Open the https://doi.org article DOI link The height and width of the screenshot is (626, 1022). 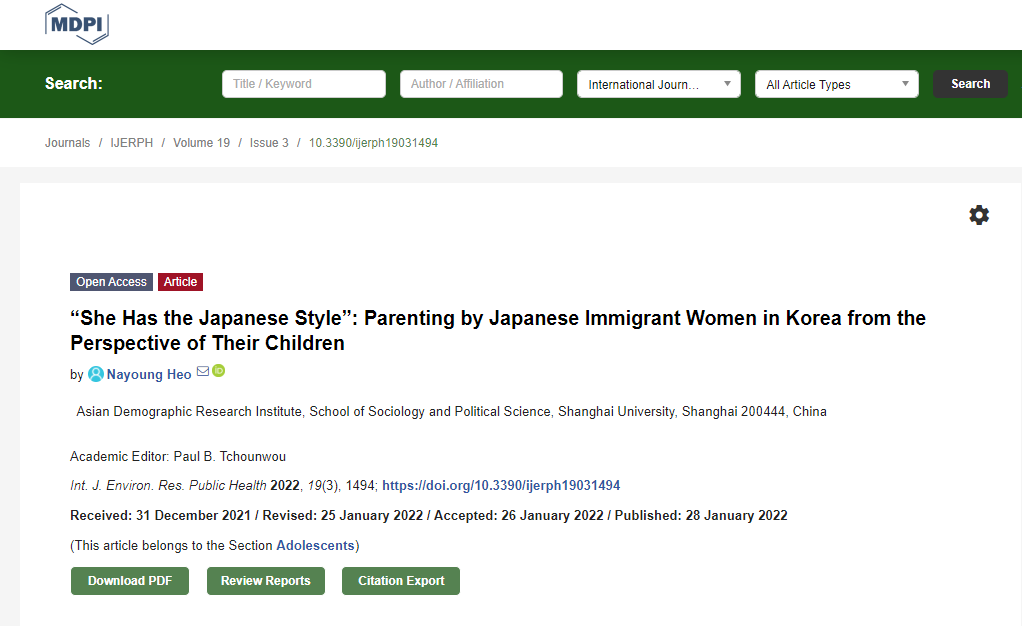[x=501, y=486]
